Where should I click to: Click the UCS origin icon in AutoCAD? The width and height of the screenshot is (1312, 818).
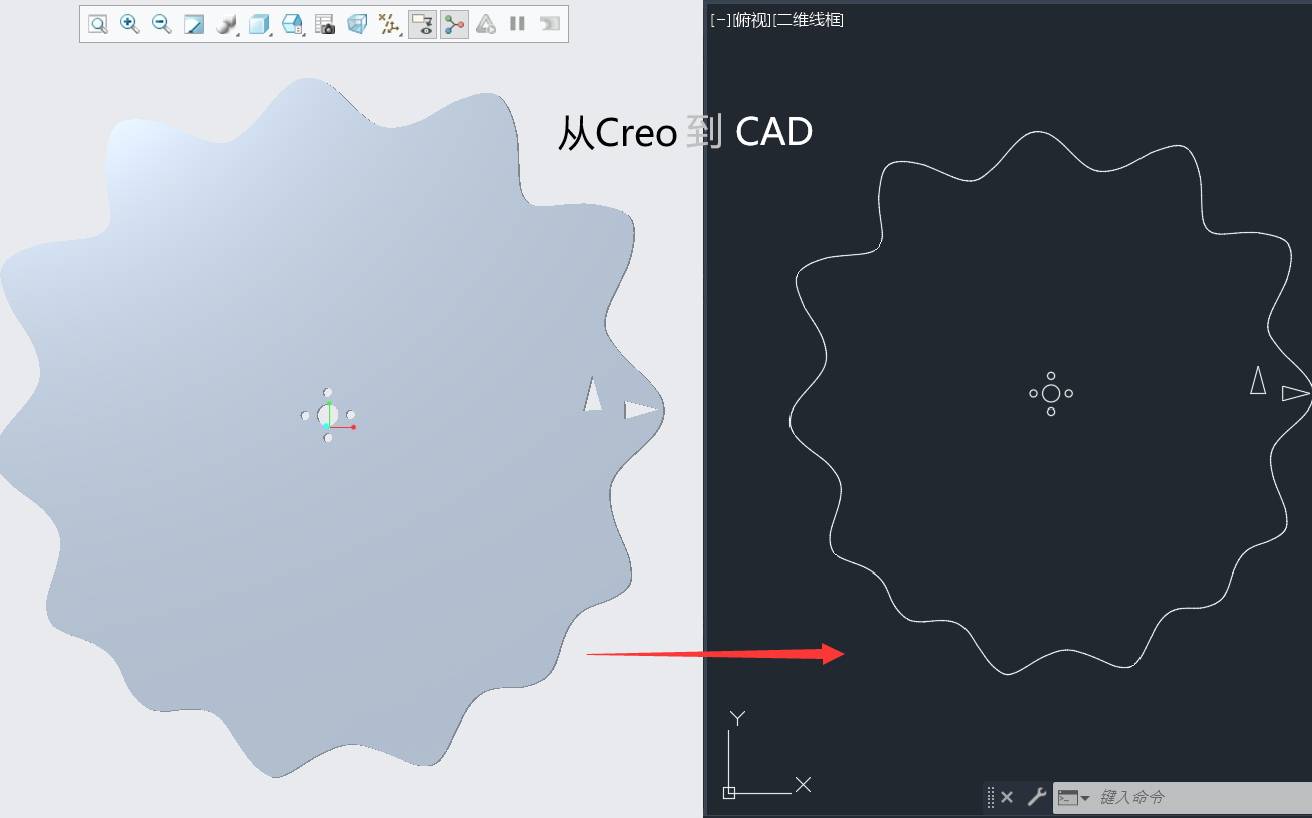click(729, 792)
